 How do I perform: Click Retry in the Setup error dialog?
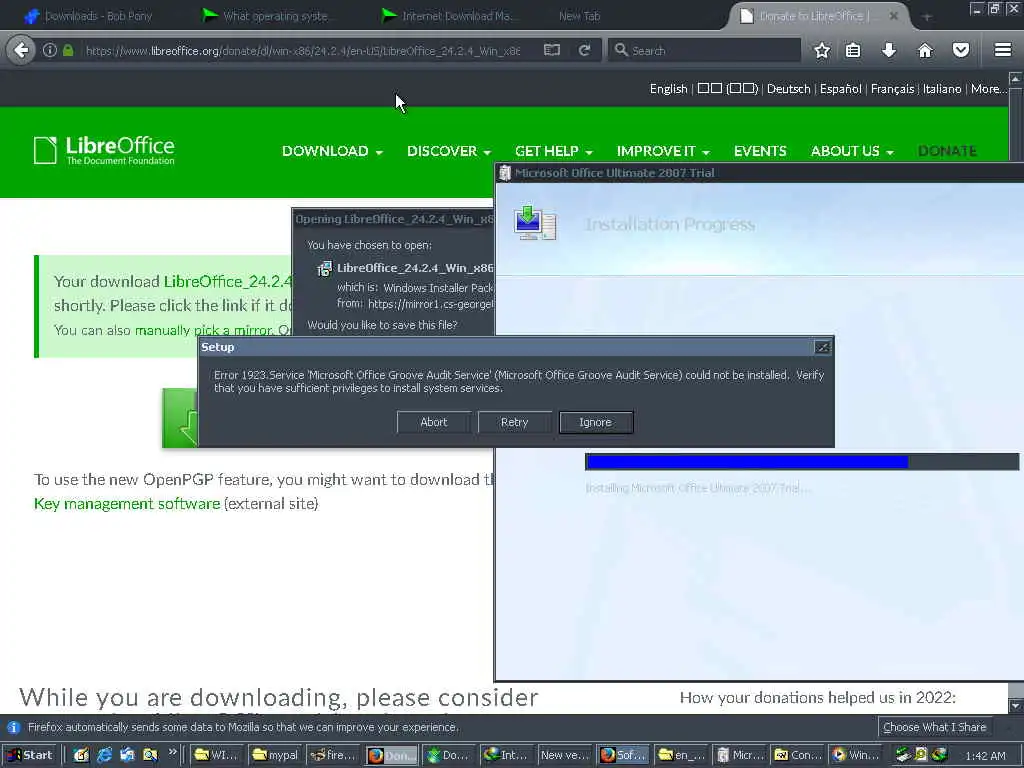(x=515, y=422)
